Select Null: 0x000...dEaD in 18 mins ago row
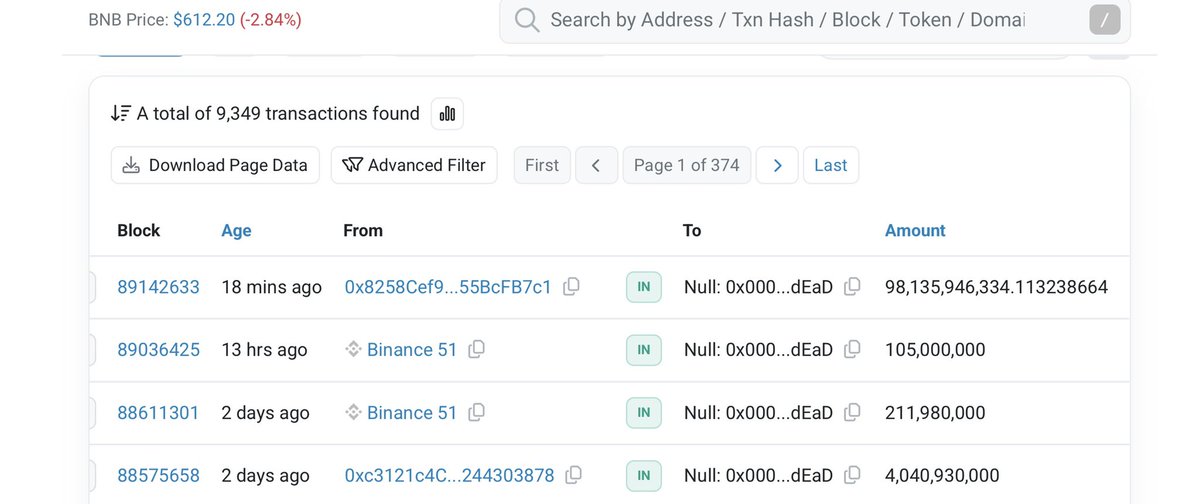 pyautogui.click(x=758, y=287)
